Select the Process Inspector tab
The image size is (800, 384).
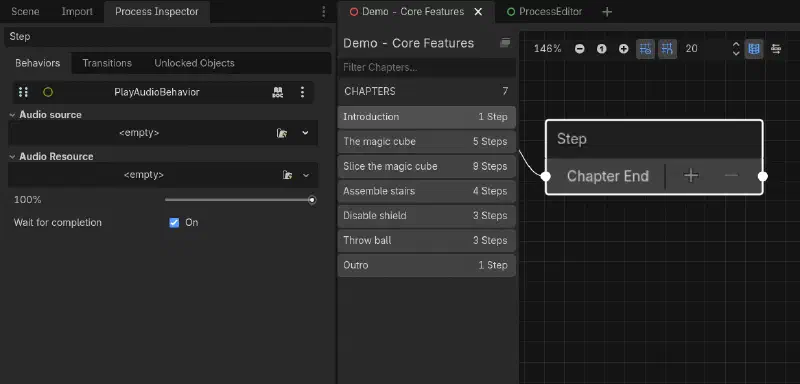tap(157, 11)
